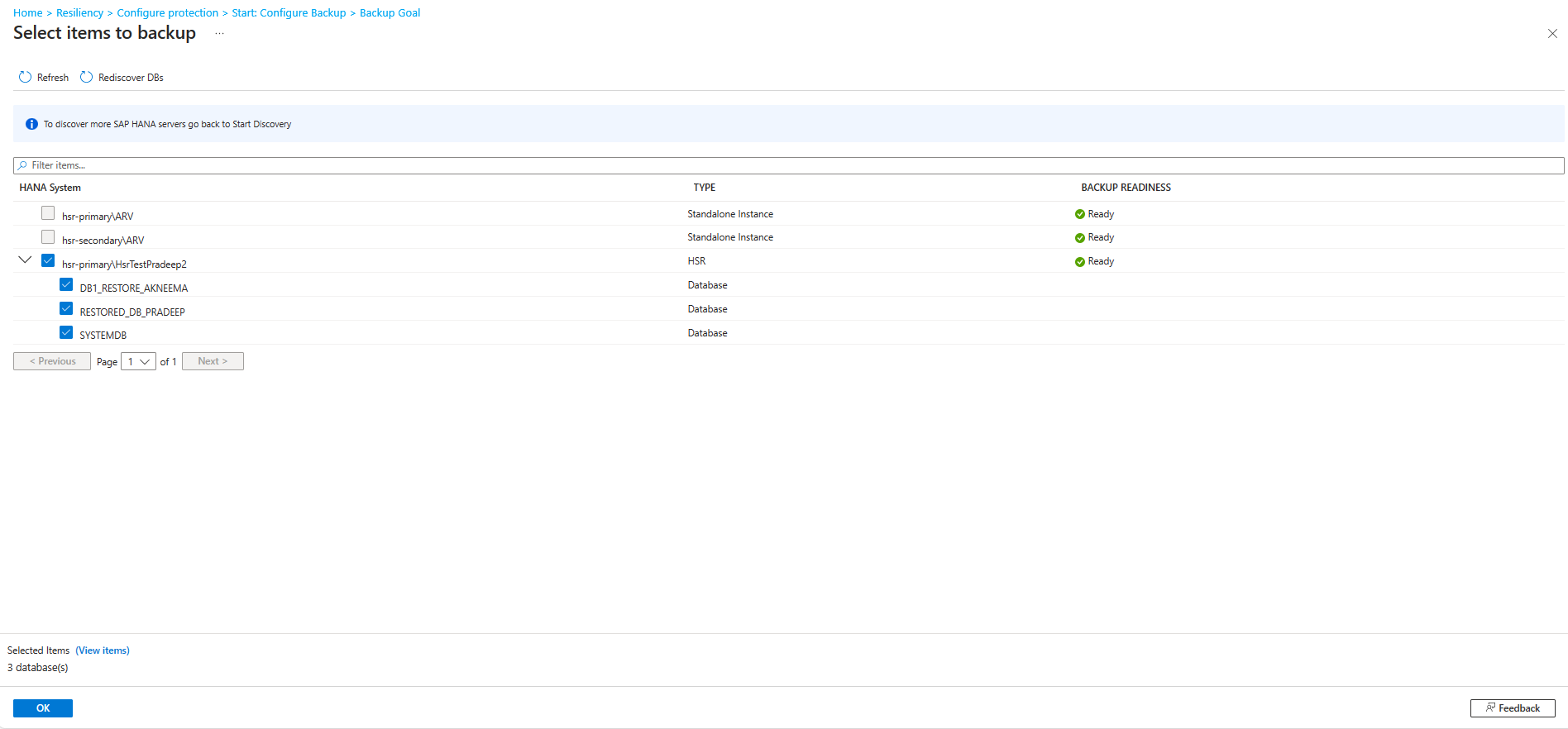Click the HSR type cell
1568x729 pixels.
click(696, 261)
